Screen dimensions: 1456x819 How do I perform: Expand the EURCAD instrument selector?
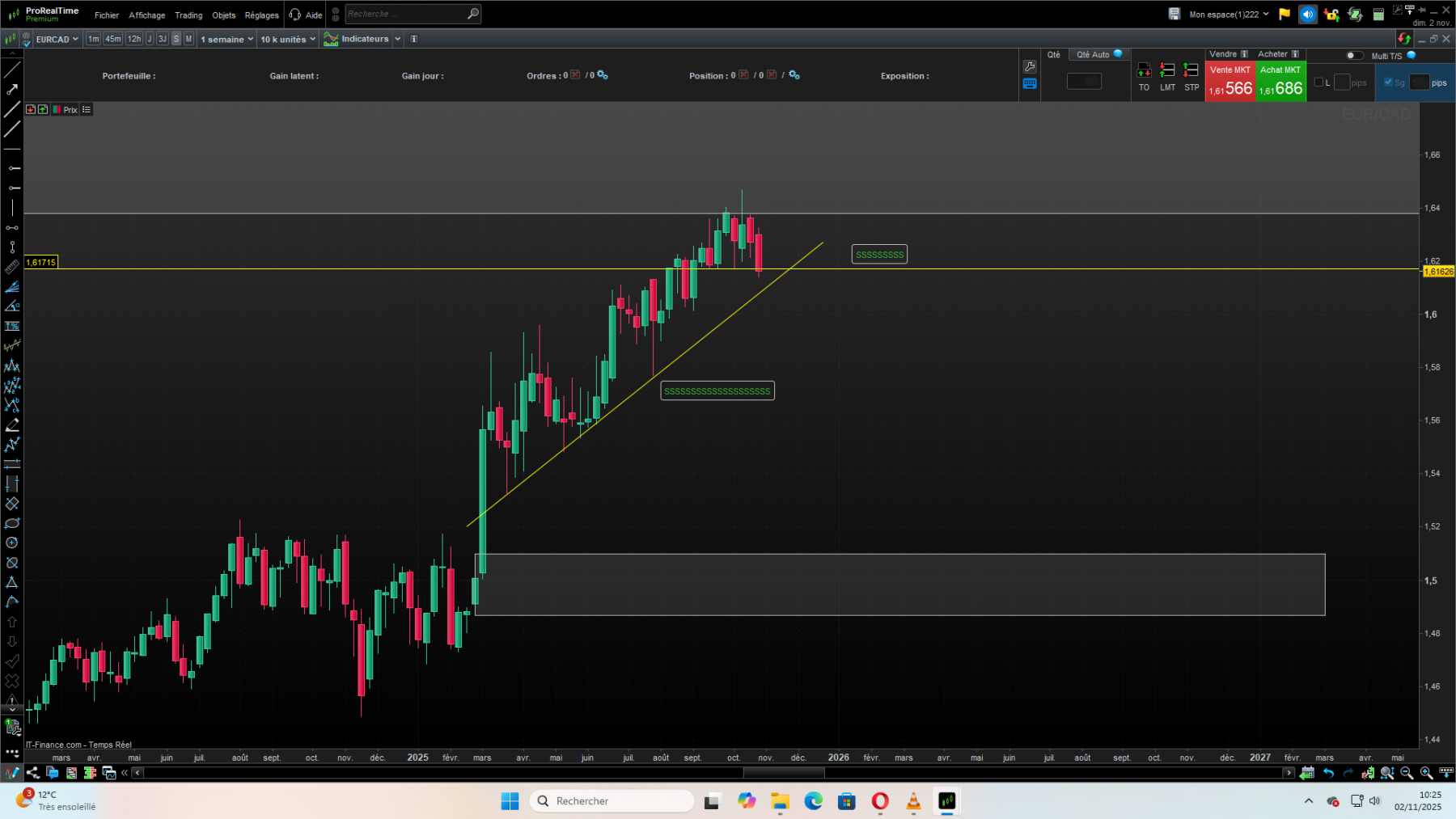55,38
